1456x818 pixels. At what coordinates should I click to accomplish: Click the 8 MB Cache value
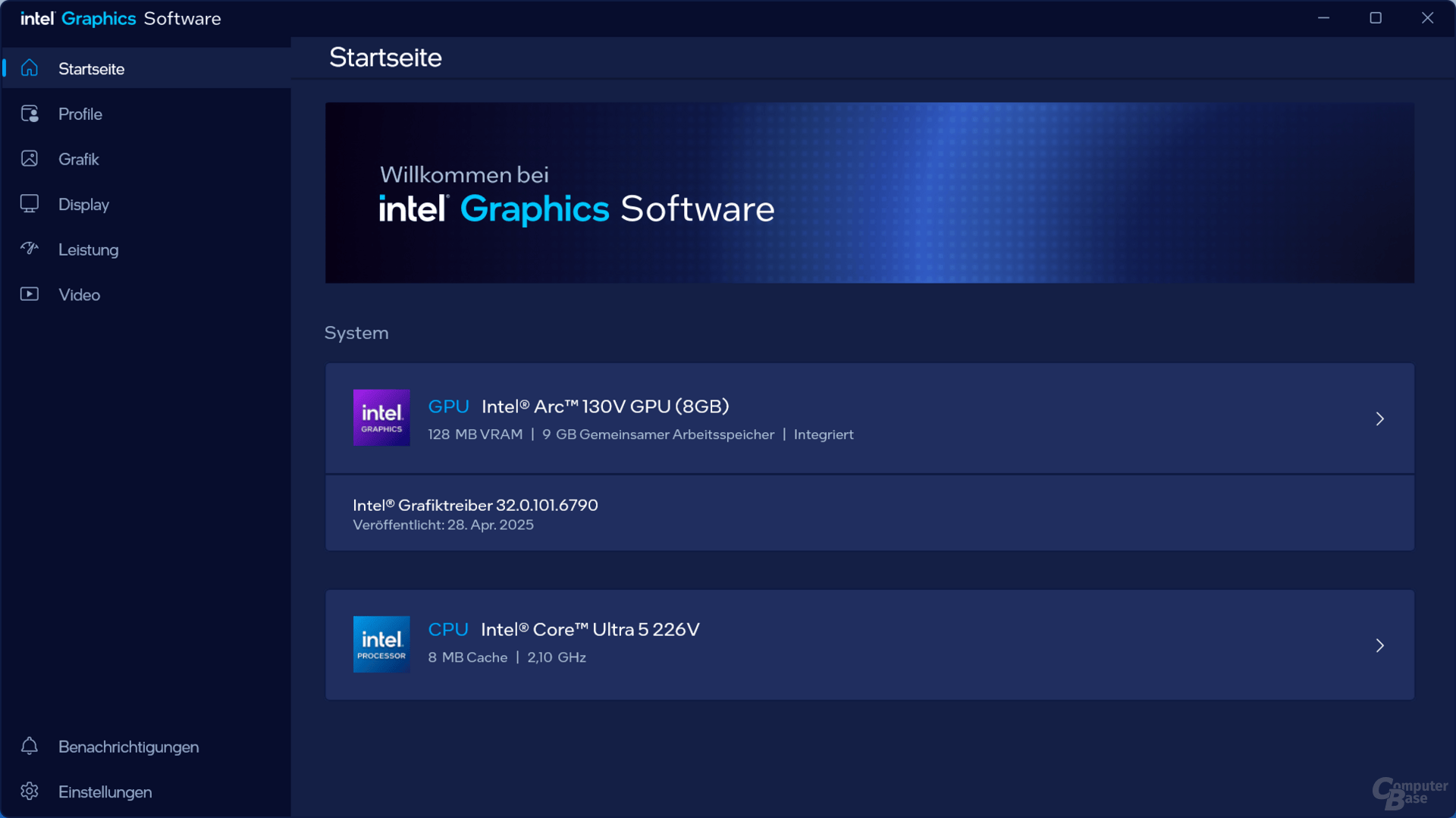tap(468, 657)
